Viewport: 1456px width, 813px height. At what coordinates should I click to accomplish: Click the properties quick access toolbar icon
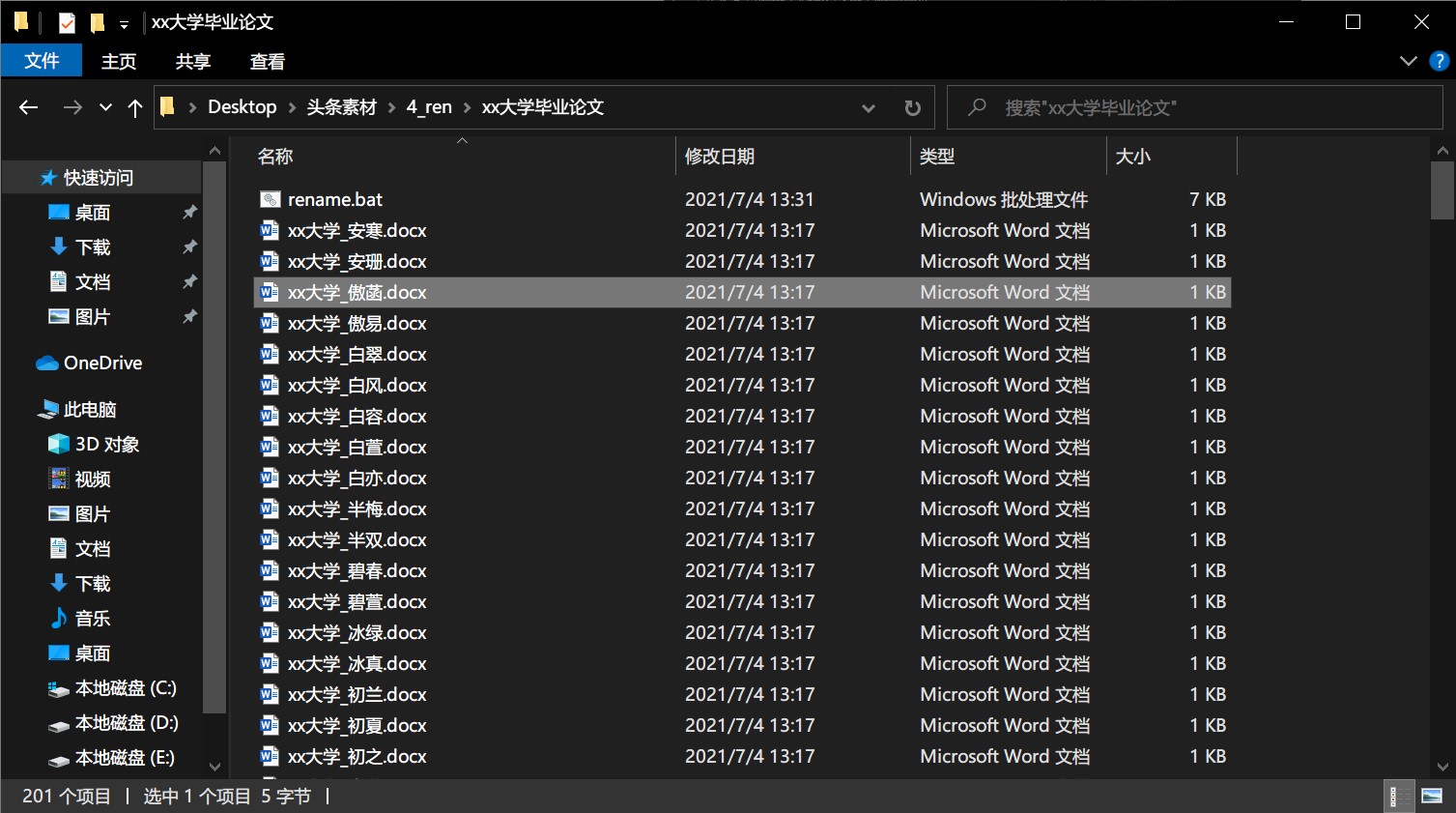(67, 22)
